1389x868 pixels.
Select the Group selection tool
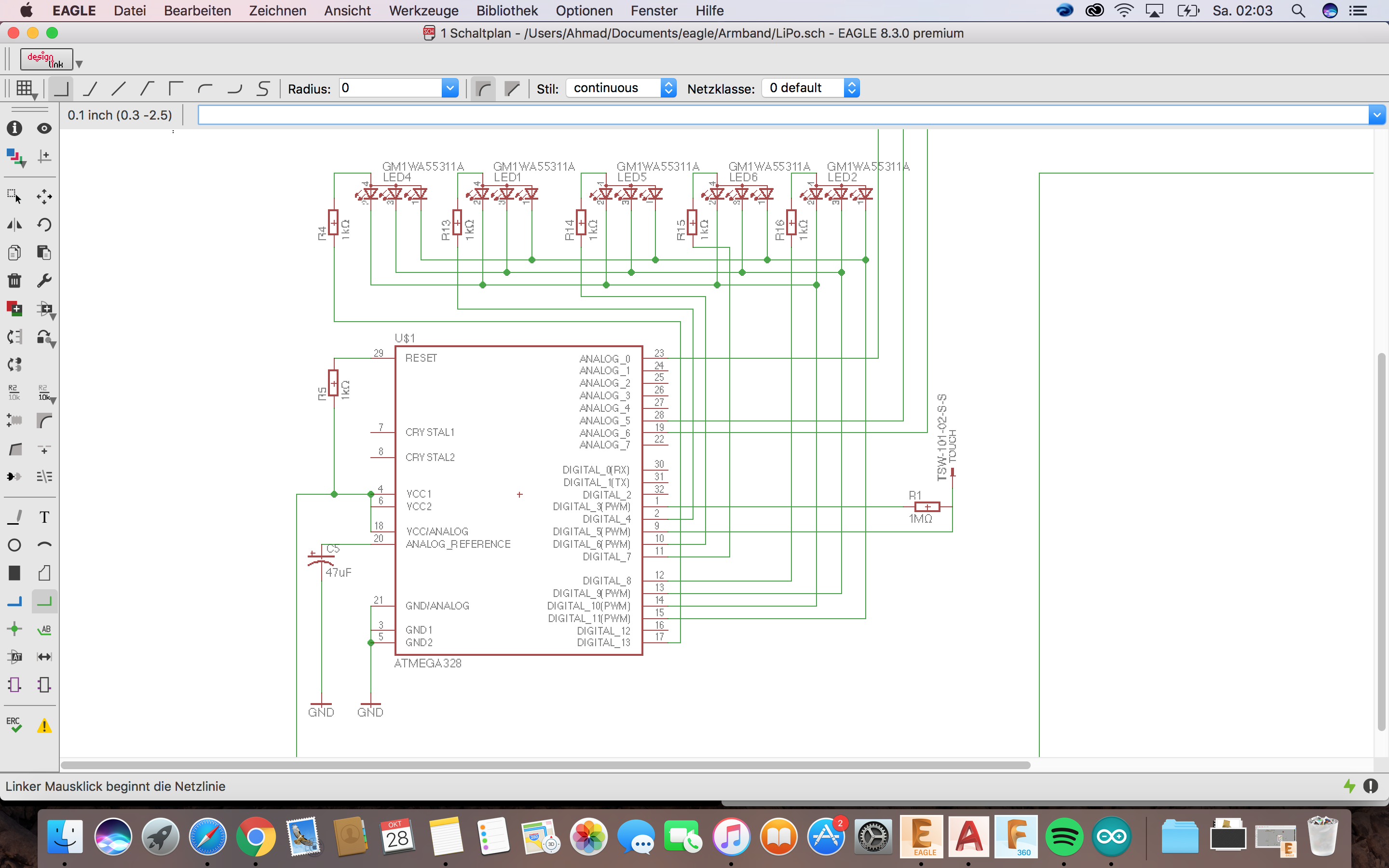14,196
